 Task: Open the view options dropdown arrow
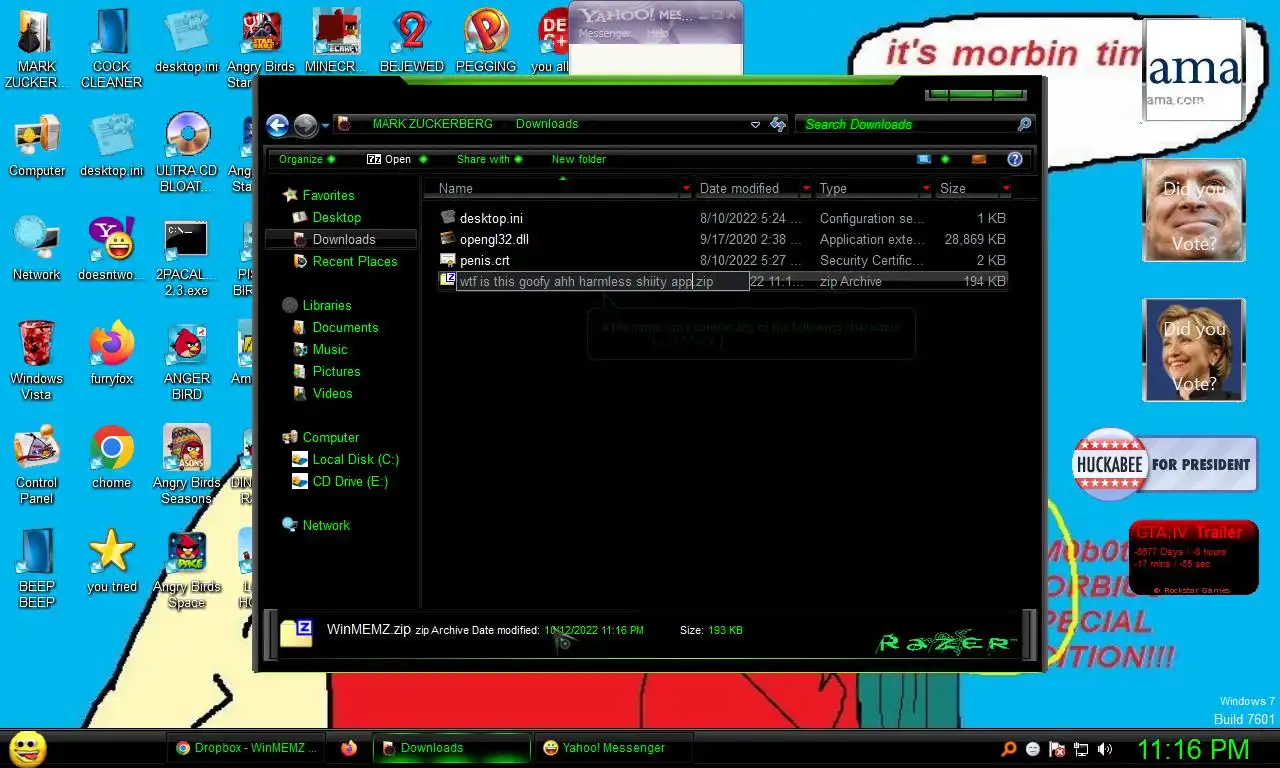point(945,159)
